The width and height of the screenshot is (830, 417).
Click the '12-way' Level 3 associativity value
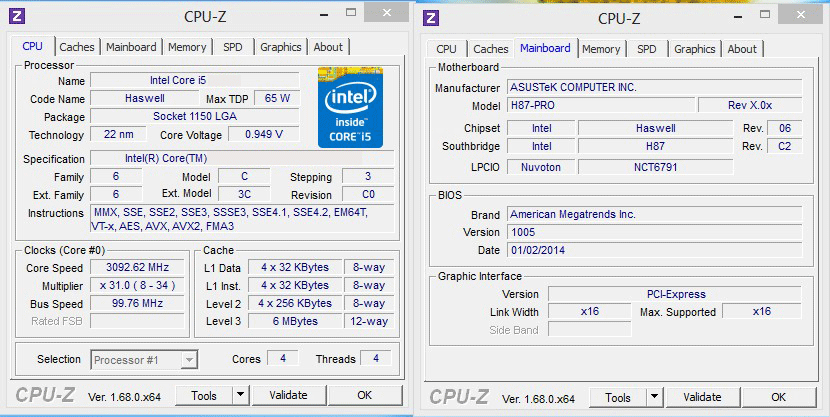(369, 321)
